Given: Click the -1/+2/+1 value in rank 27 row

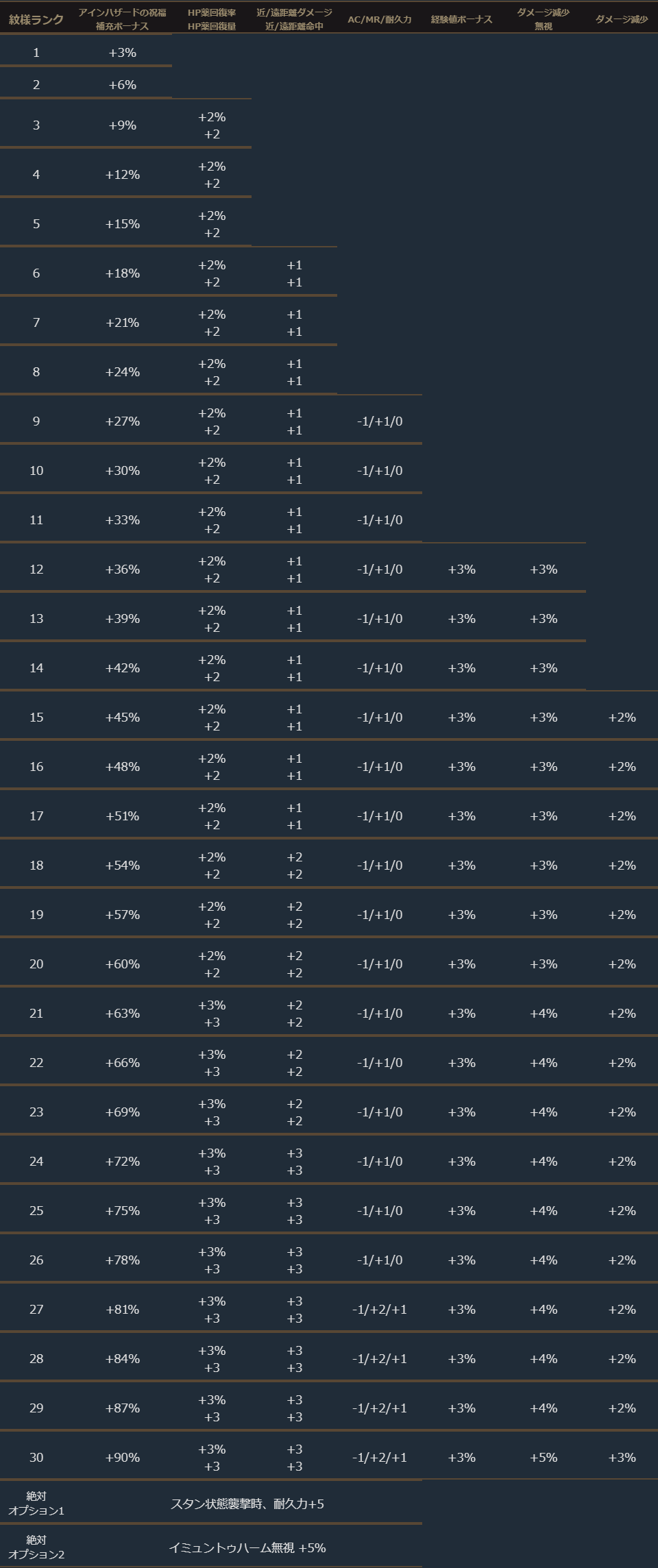Looking at the screenshot, I should [379, 1310].
